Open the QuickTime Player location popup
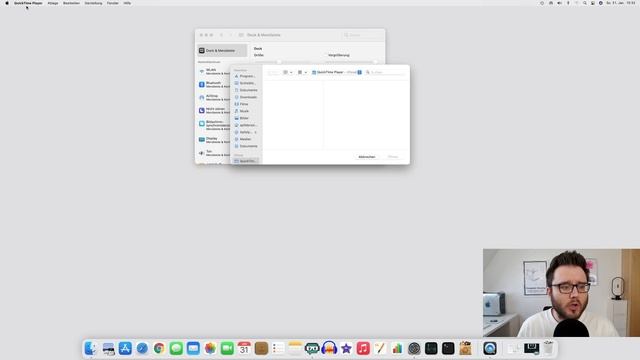 (x=337, y=72)
